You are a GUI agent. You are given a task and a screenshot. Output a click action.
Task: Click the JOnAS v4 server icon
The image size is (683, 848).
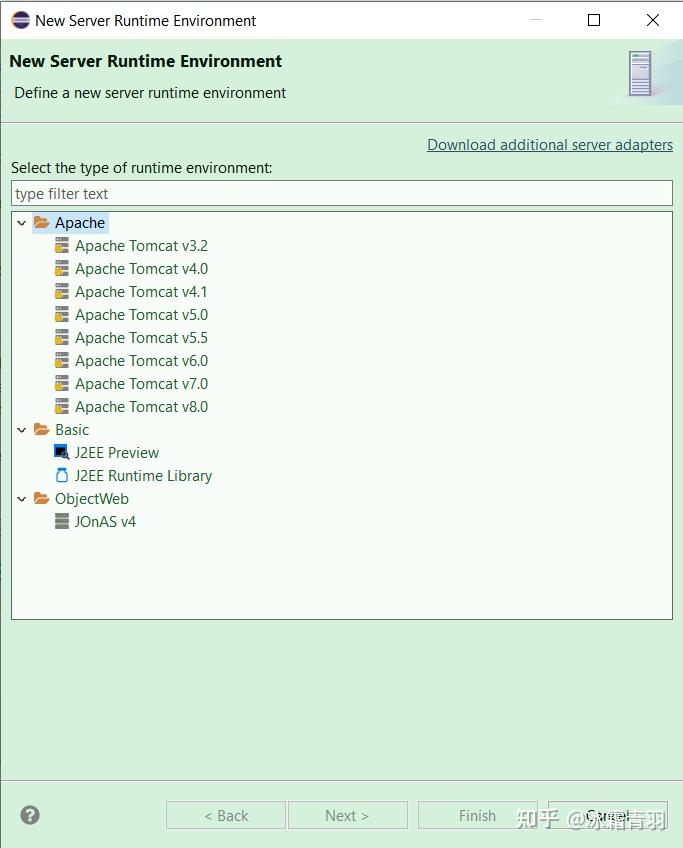pyautogui.click(x=62, y=521)
